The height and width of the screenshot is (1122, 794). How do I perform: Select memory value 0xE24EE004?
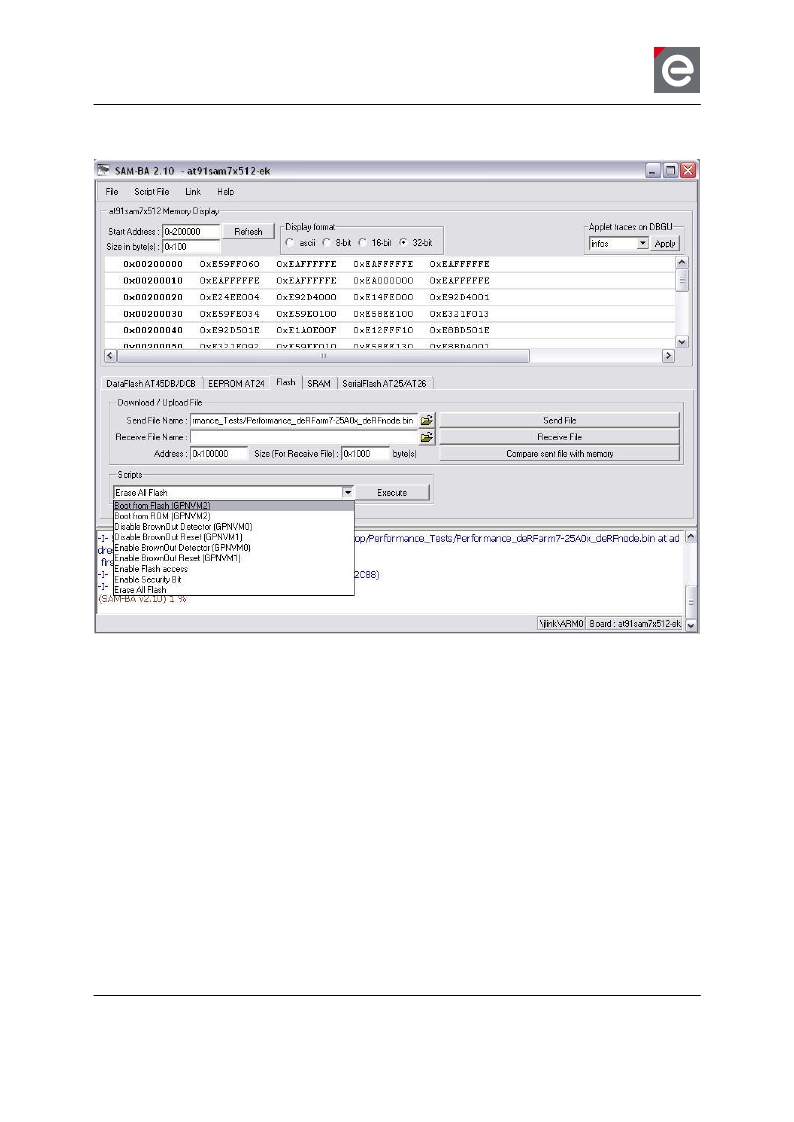pyautogui.click(x=230, y=297)
